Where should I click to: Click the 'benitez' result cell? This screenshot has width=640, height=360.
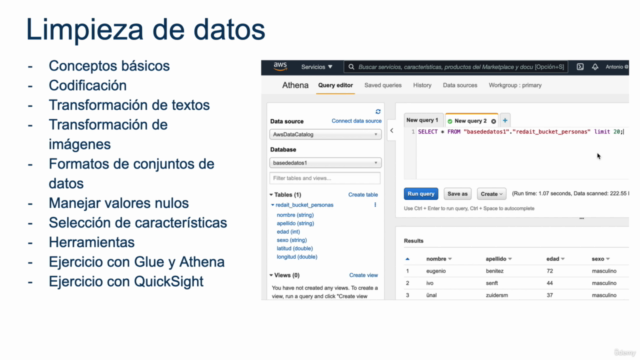click(494, 271)
